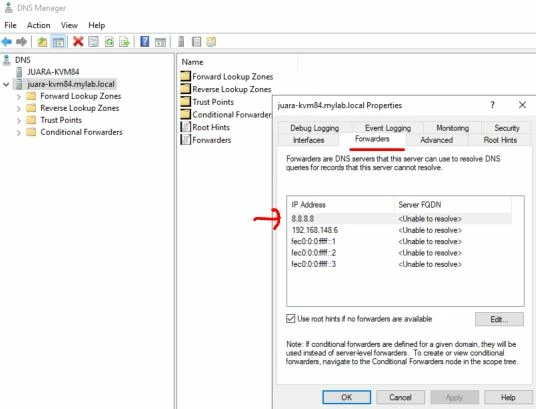536x409 pixels.
Task: Click the green Refresh toolbar icon
Action: [x=109, y=42]
